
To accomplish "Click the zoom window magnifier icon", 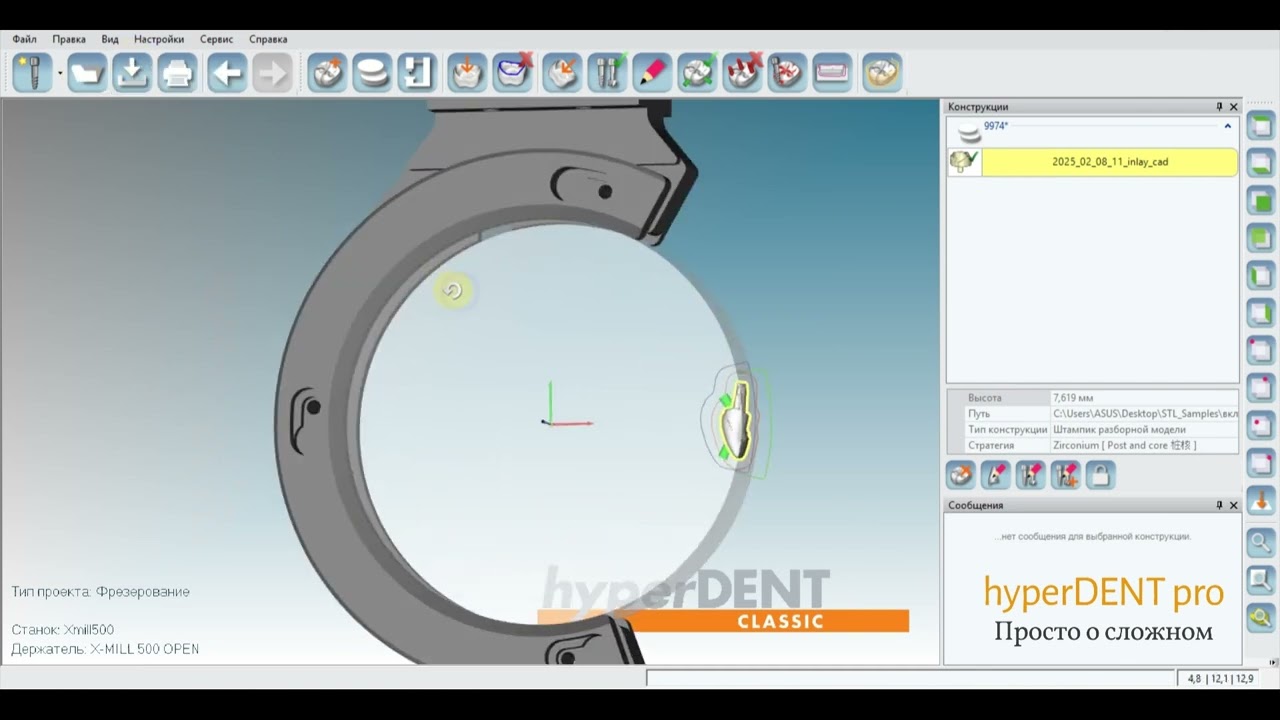I will click(1261, 580).
